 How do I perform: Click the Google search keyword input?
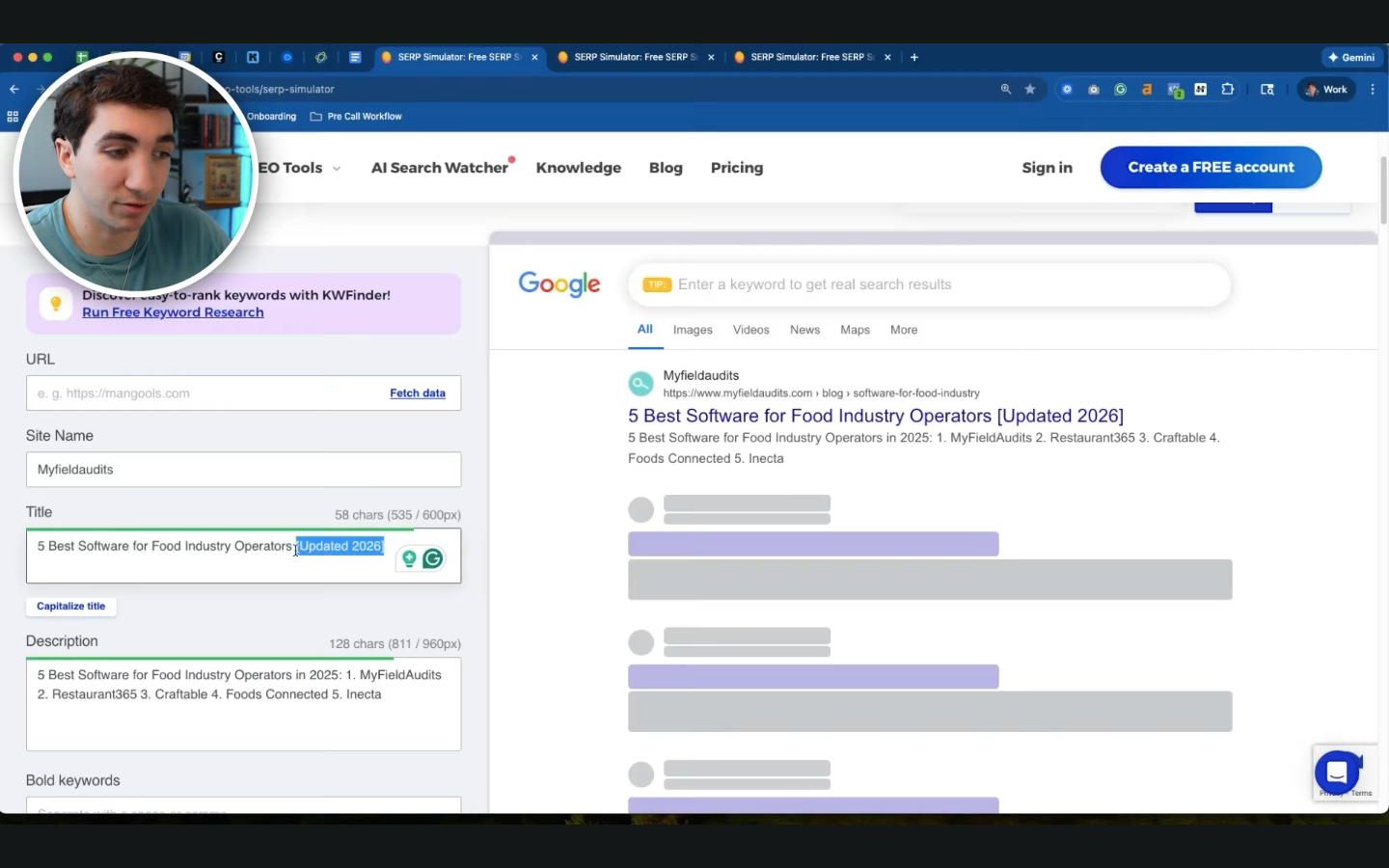pyautogui.click(x=929, y=285)
